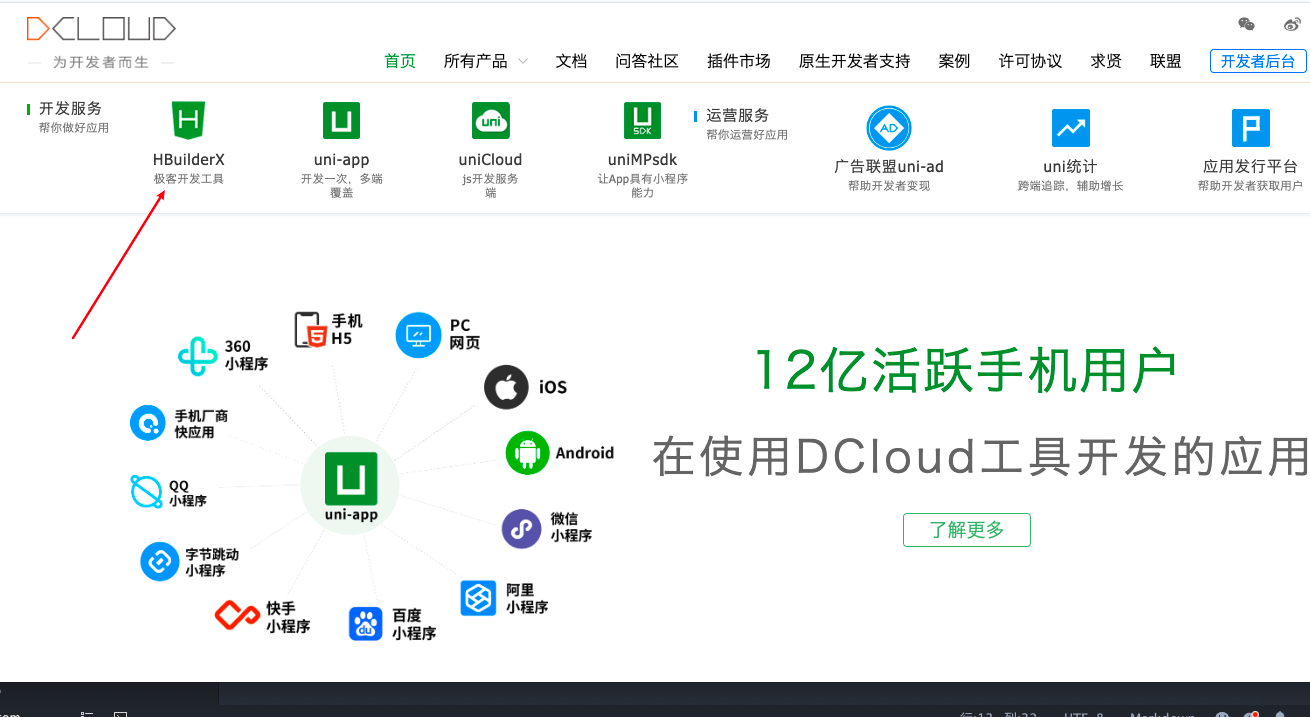Click the QQ小程序 planet icon
The height and width of the screenshot is (717, 1310).
[x=147, y=492]
